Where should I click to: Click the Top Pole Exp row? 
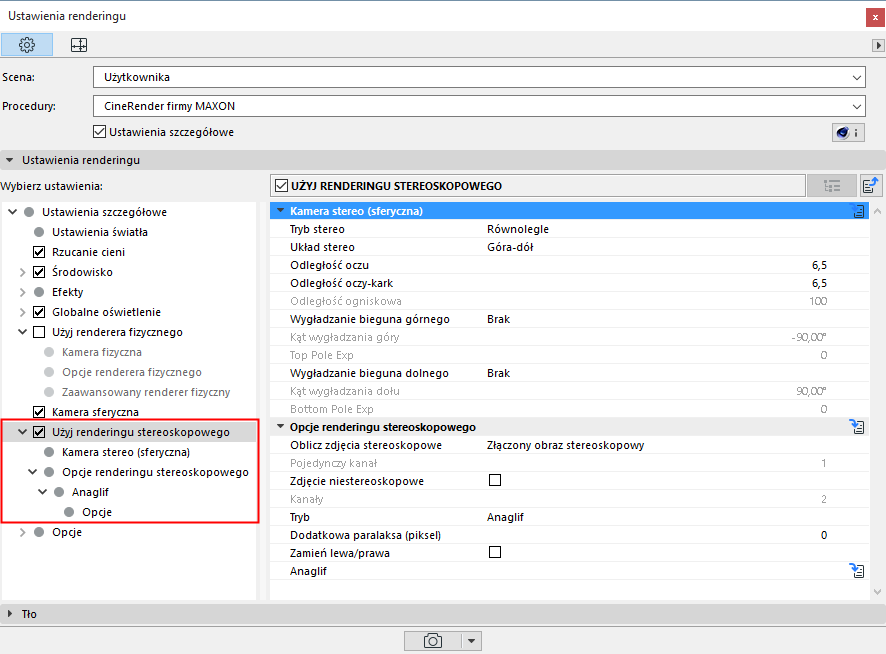tap(570, 355)
